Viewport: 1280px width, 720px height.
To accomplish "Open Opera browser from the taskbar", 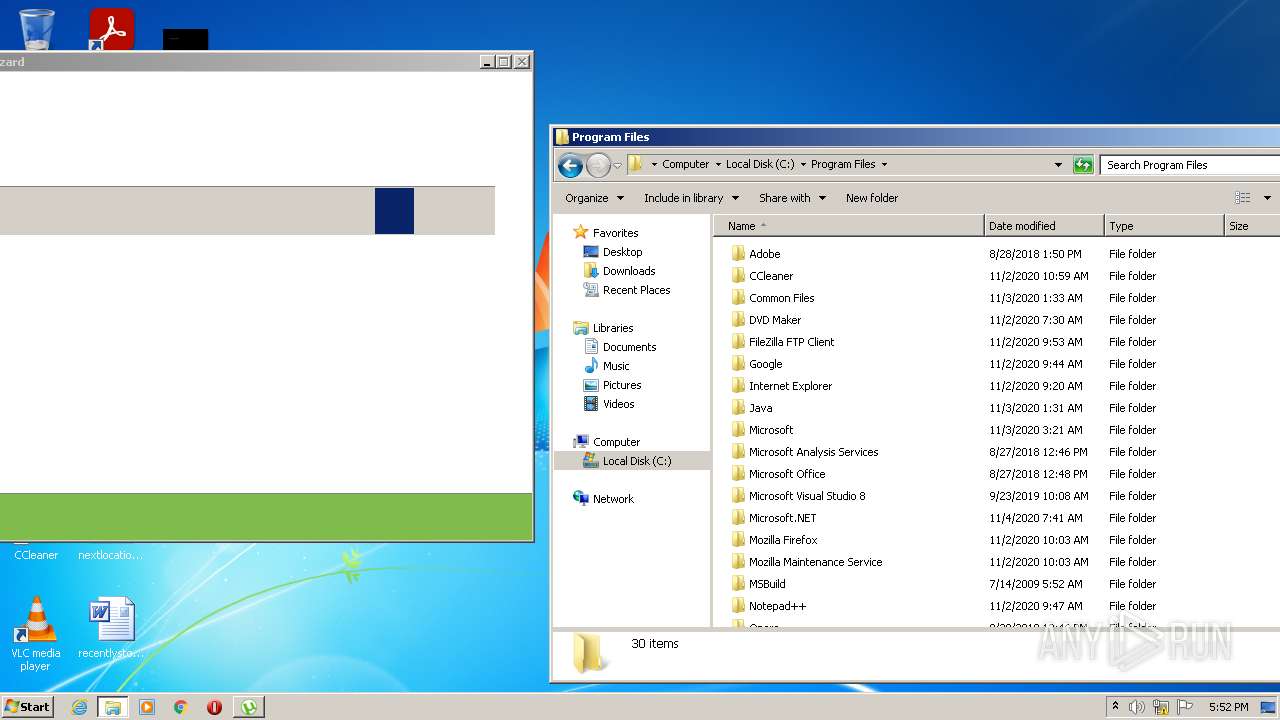I will 214,707.
